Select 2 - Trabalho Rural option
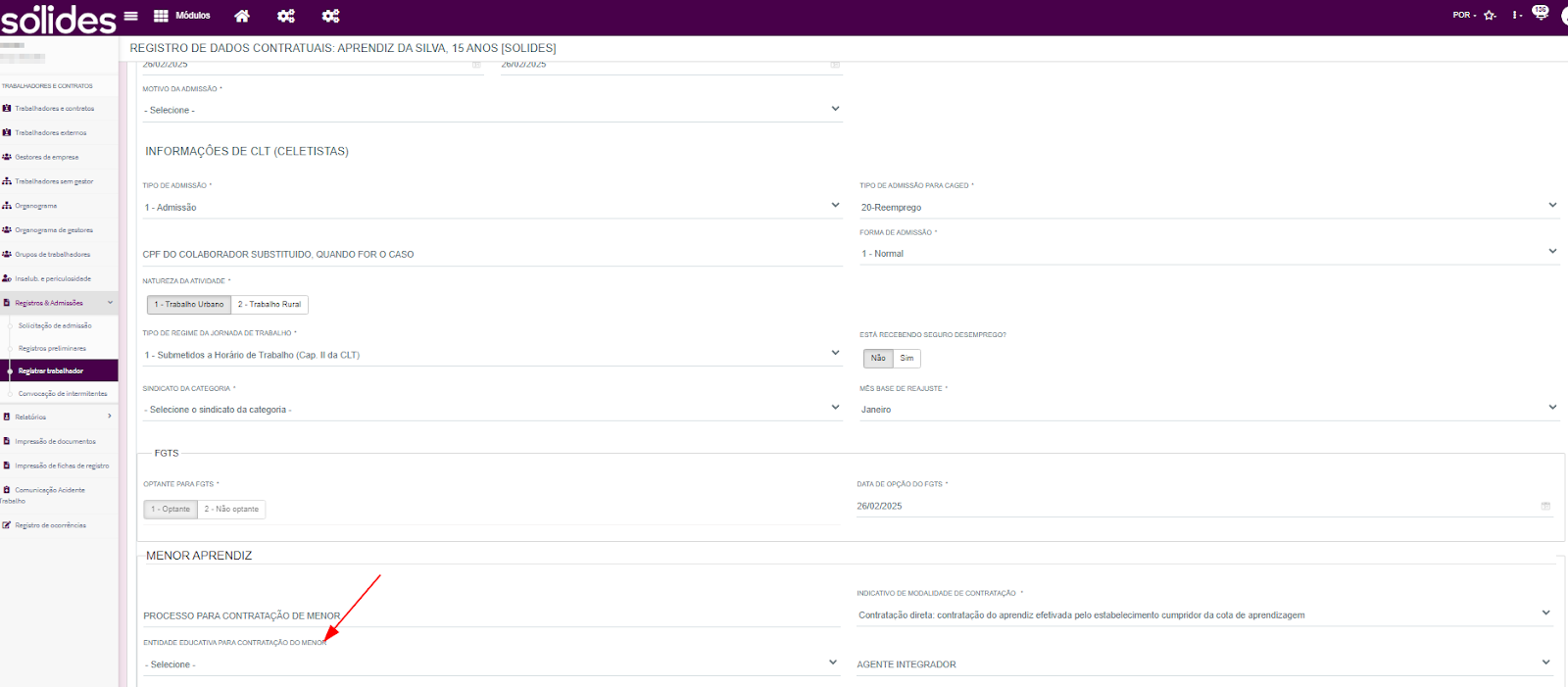The height and width of the screenshot is (687, 1568). [x=269, y=305]
